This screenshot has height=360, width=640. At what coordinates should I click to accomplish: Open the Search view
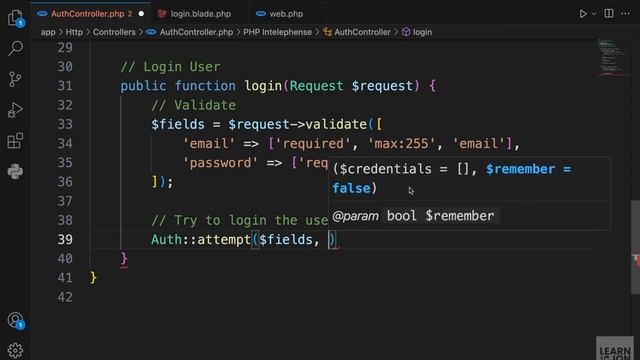[x=16, y=48]
